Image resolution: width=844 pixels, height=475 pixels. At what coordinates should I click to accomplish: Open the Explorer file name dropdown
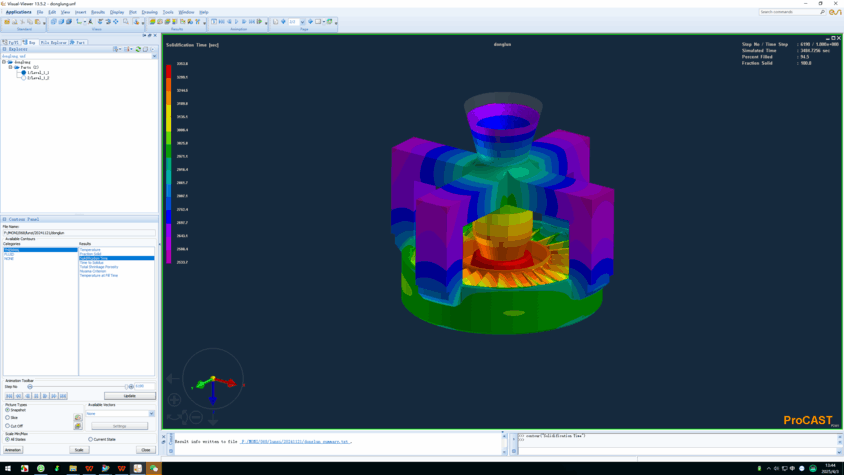(x=154, y=56)
